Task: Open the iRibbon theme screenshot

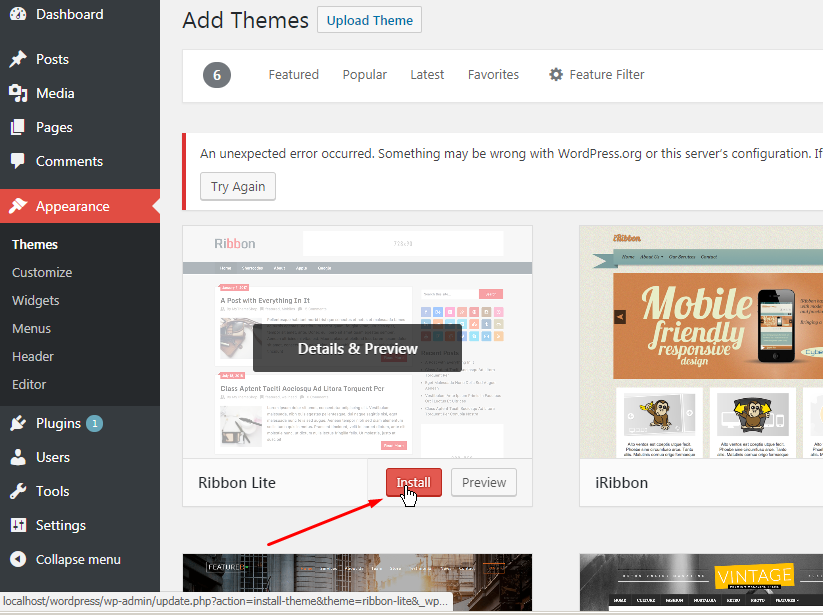Action: (x=701, y=342)
